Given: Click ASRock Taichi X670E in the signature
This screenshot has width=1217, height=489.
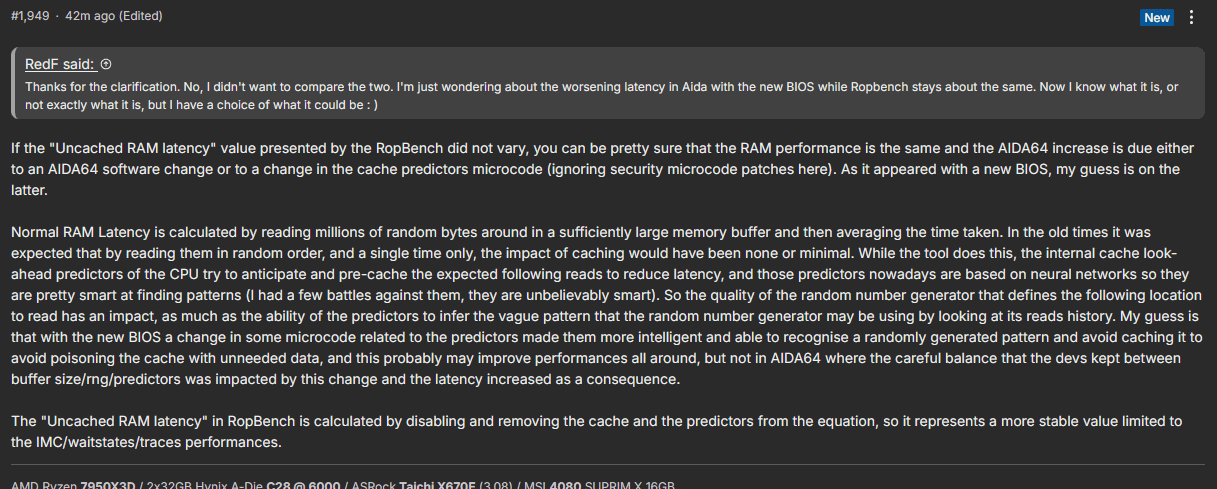Looking at the screenshot, I should click(415, 485).
